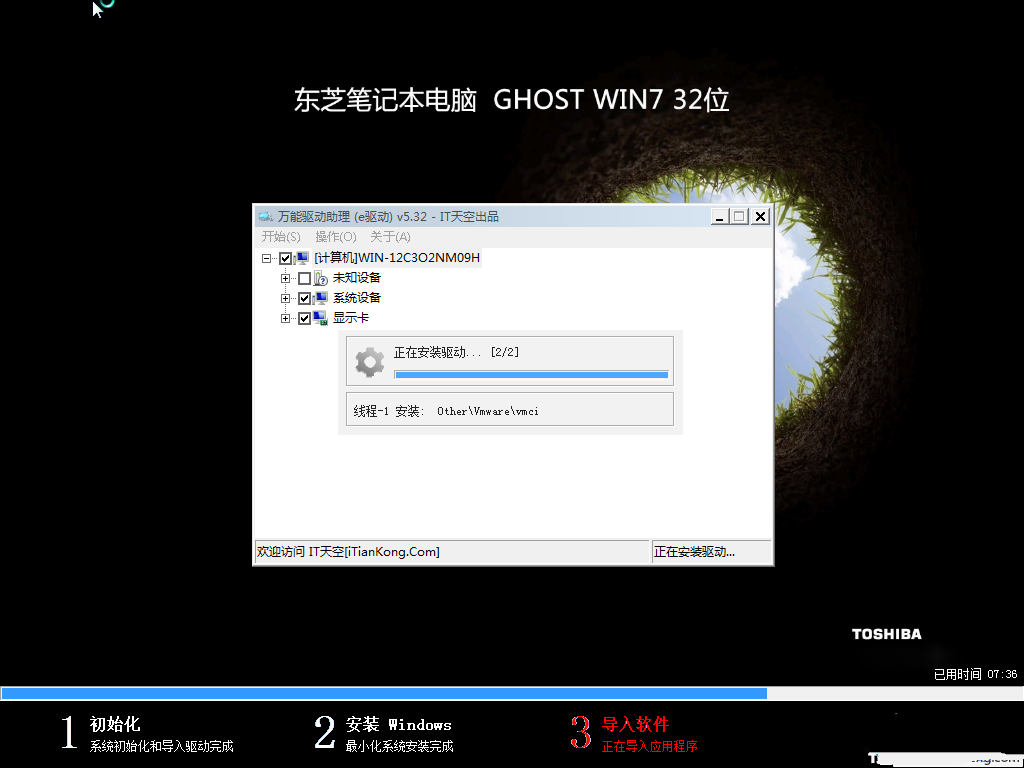Click the 未知设备 question-mark device icon
Screen dimensions: 1024x768
pyautogui.click(x=321, y=278)
